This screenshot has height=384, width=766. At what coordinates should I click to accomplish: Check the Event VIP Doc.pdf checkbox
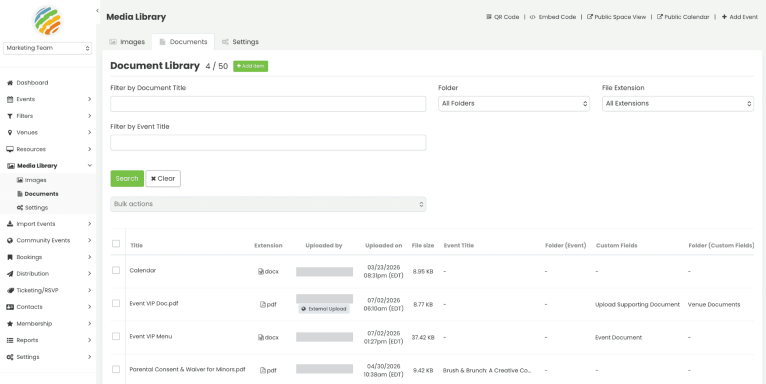pos(116,303)
